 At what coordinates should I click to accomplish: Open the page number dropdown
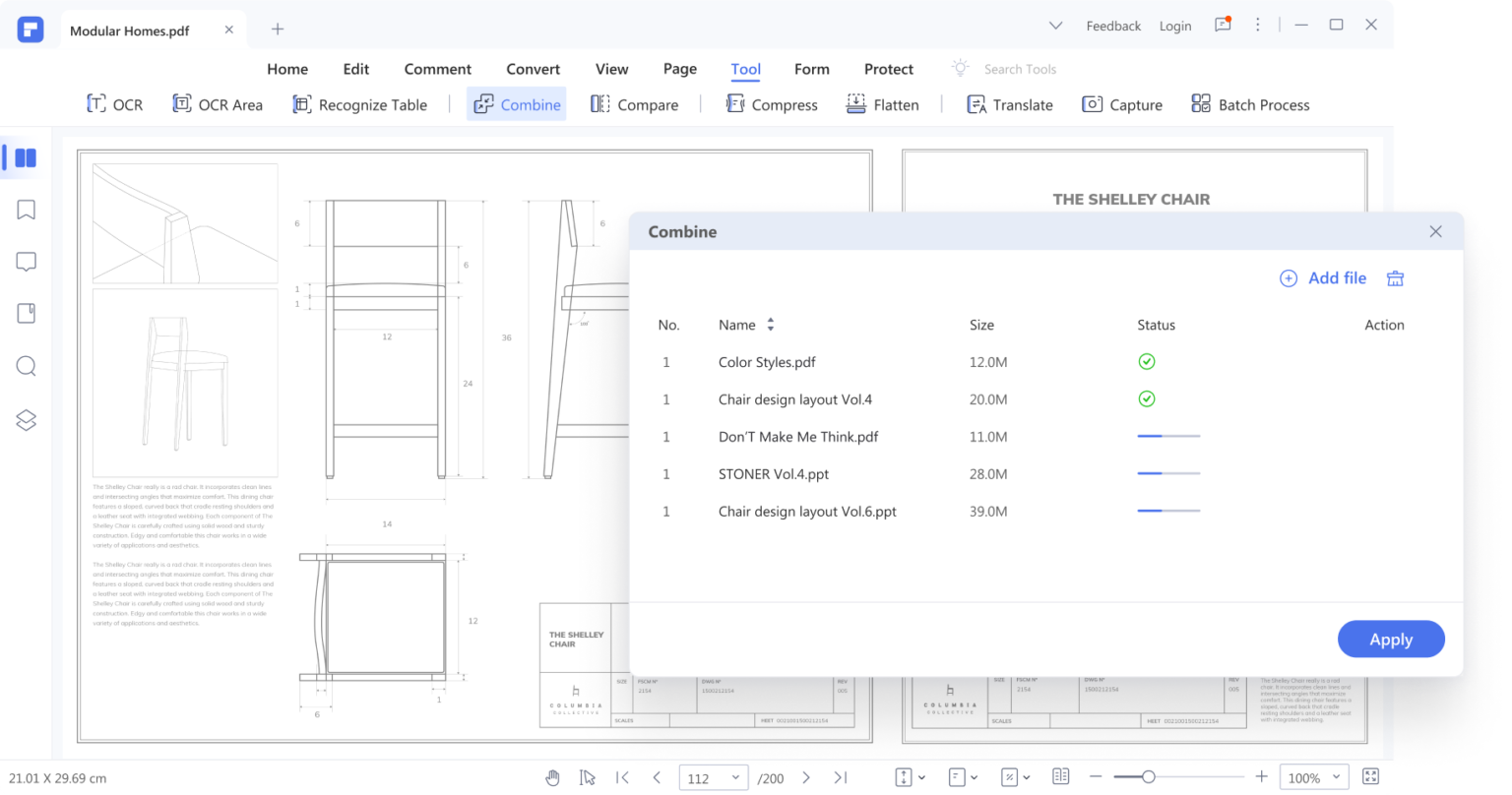734,777
